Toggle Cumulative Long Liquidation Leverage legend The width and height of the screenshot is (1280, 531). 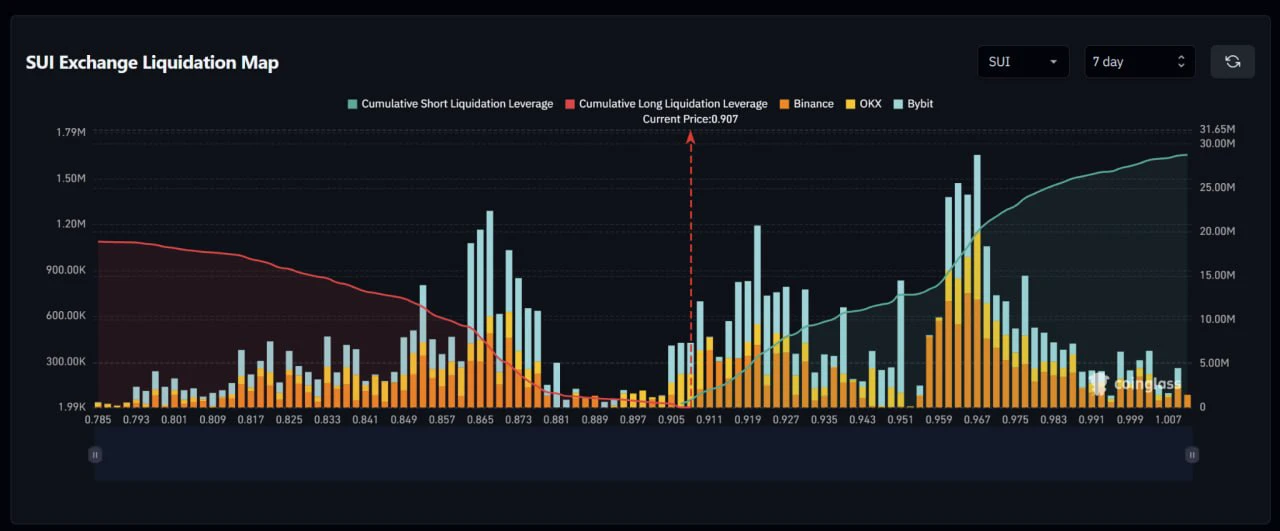click(x=666, y=104)
